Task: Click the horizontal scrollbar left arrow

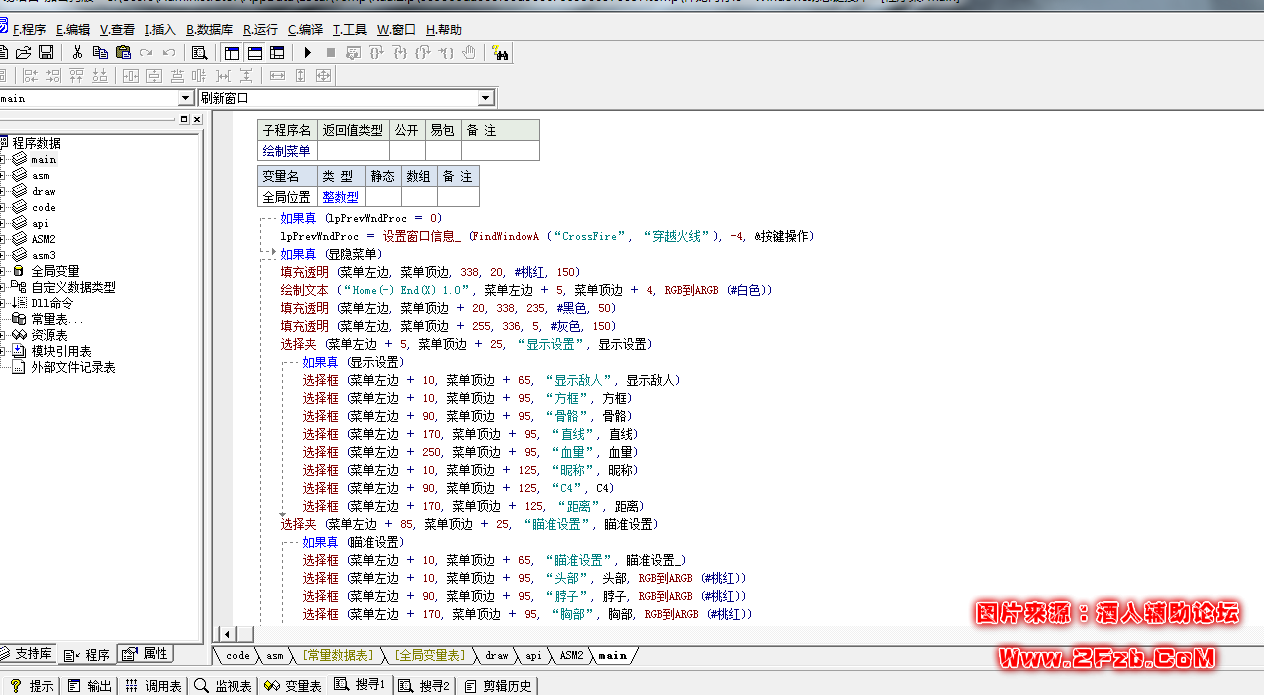Action: pyautogui.click(x=228, y=634)
